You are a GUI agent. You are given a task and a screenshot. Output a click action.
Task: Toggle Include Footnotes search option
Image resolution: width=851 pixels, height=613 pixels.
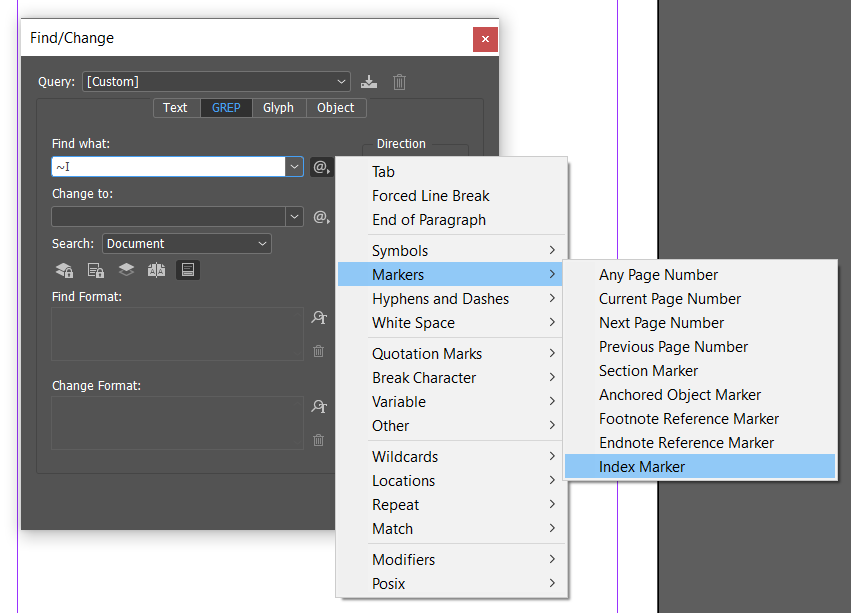pos(188,270)
